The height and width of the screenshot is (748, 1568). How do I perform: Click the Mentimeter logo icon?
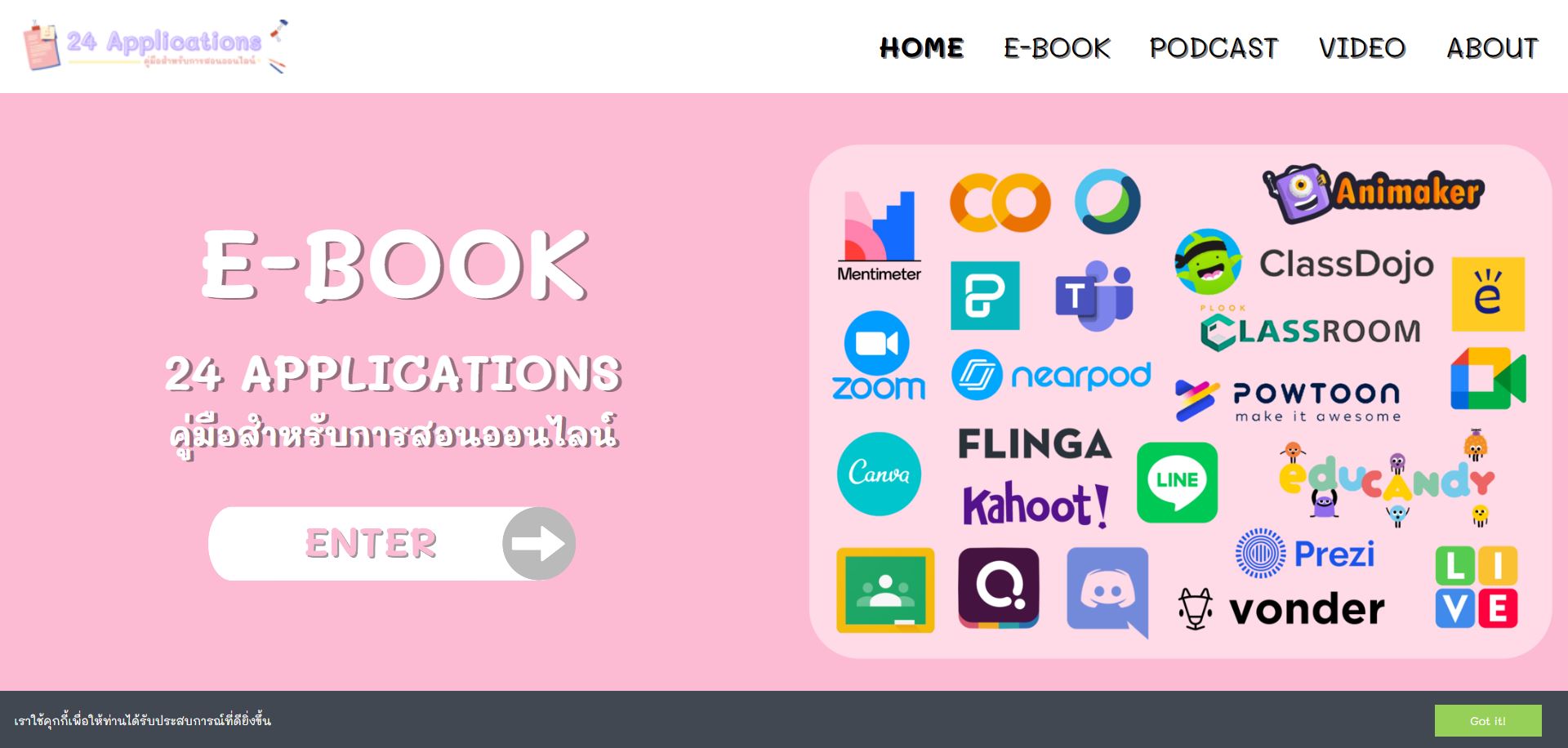pyautogui.click(x=880, y=236)
